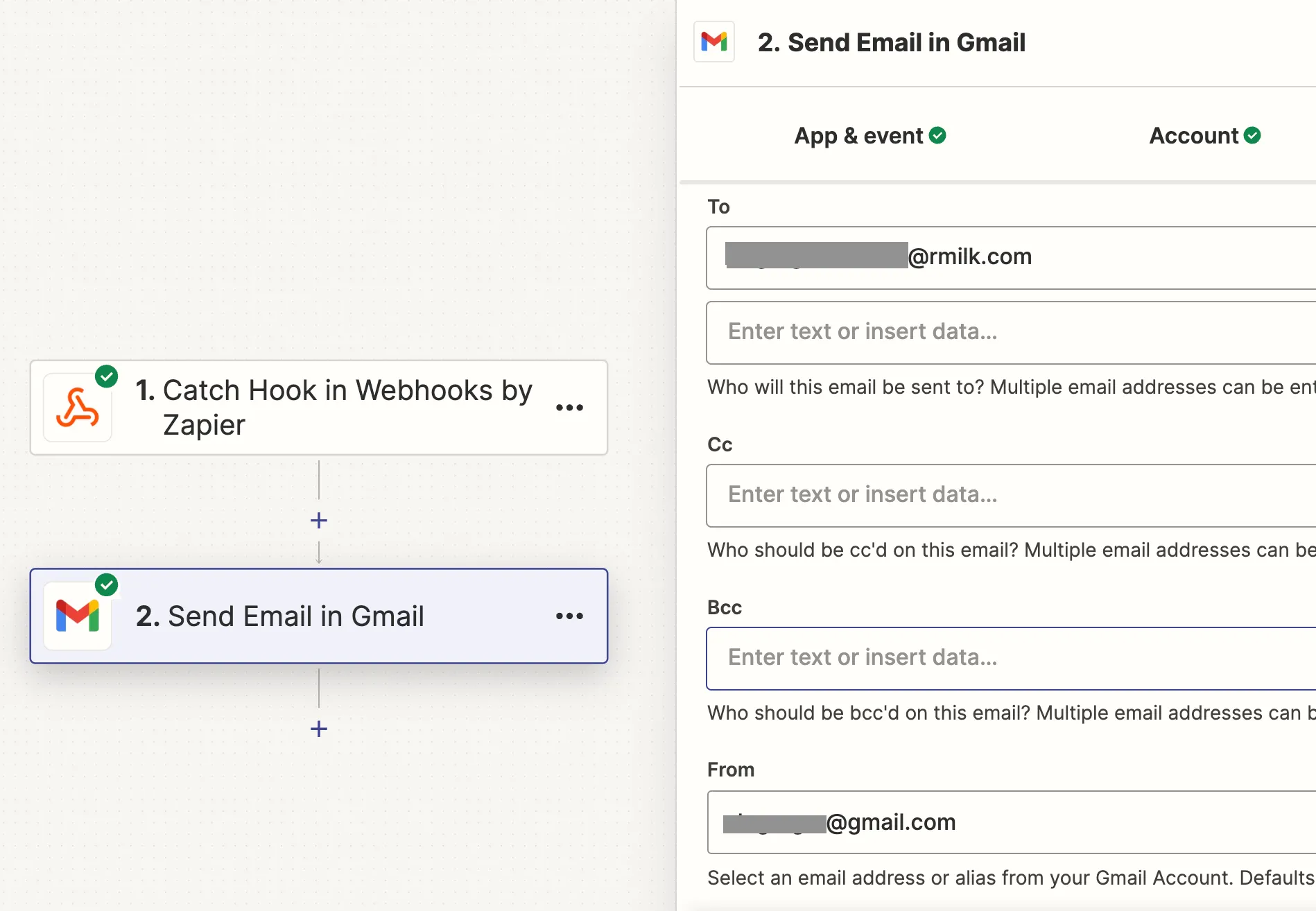Click the 'Who should be cc'd on this email?' hint
The width and height of the screenshot is (1316, 911).
point(1011,550)
